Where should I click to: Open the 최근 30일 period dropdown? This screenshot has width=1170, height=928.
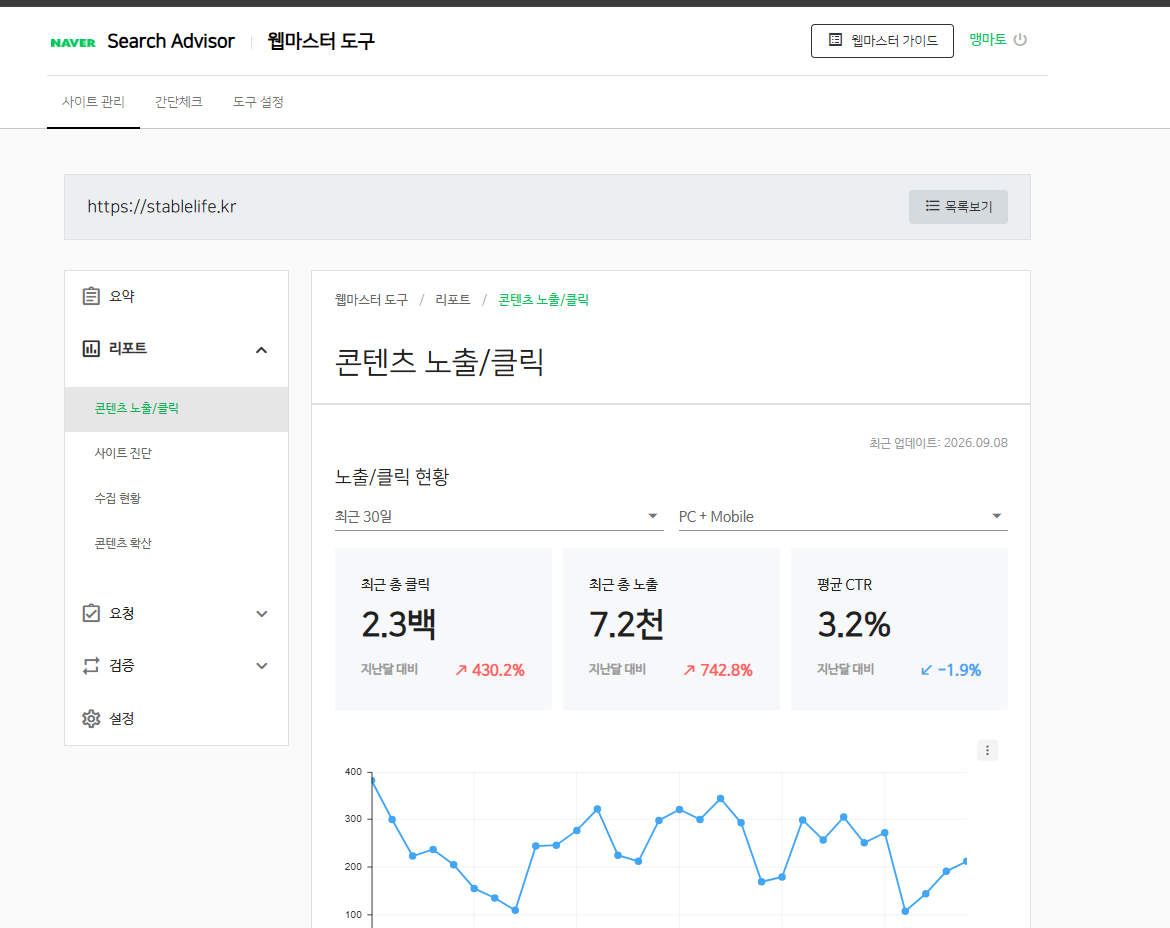(498, 516)
